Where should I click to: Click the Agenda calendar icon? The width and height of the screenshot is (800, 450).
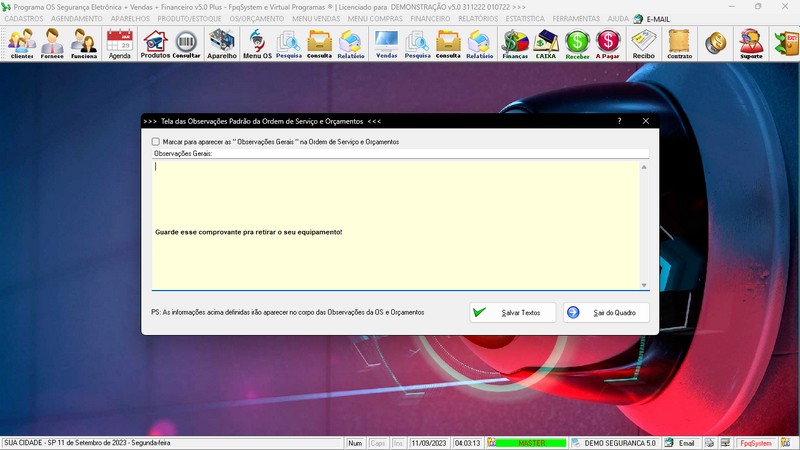pos(119,43)
